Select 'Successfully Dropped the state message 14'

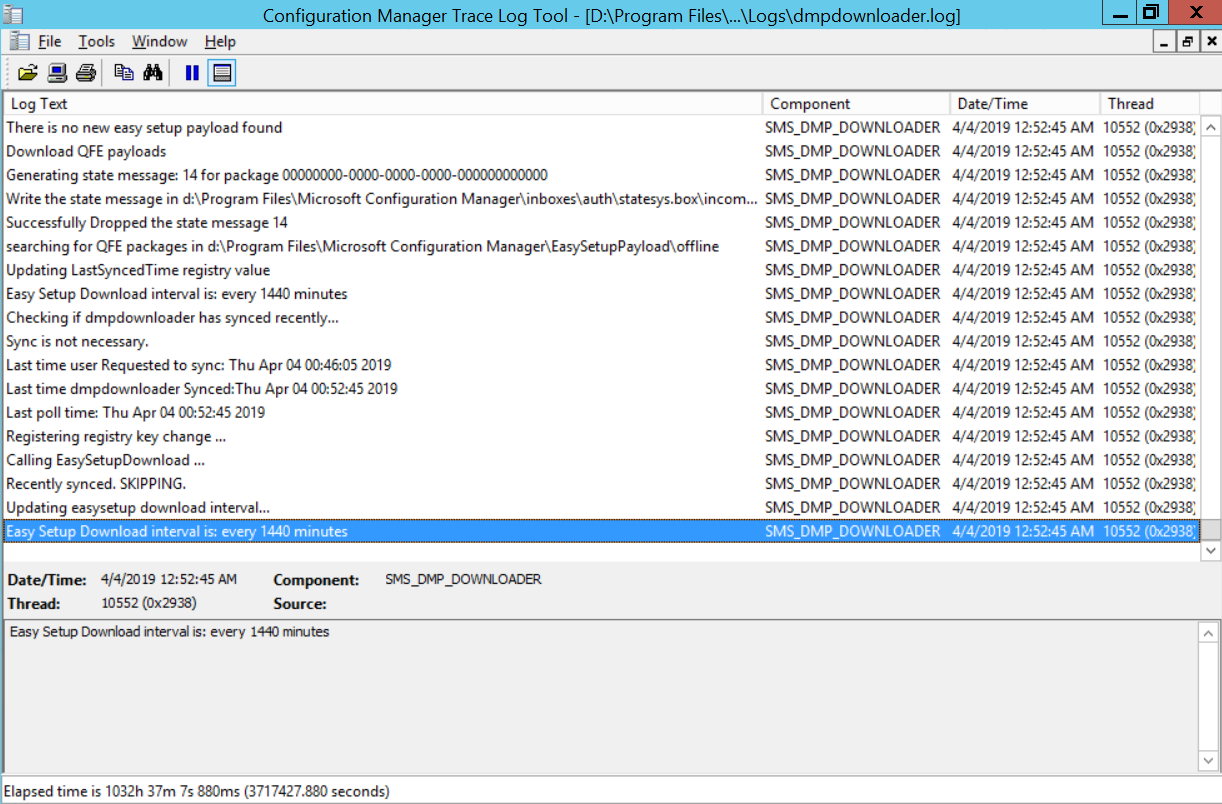[601, 223]
